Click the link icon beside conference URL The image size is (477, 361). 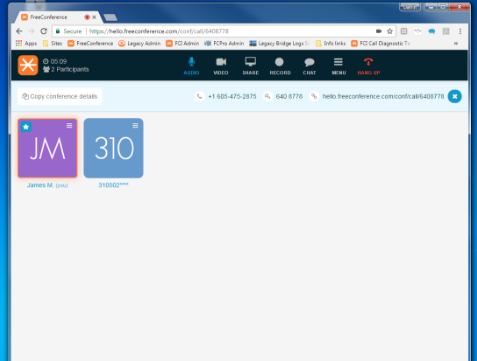point(314,96)
